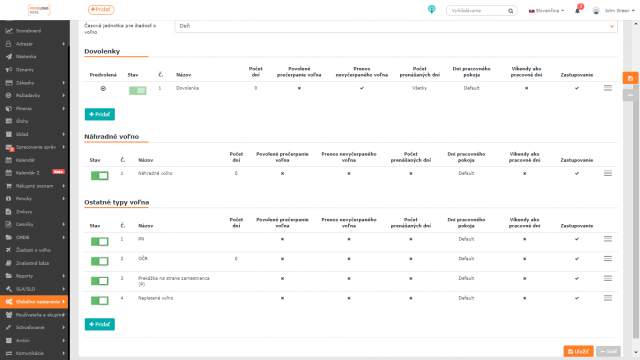Open Kalendár 2 beta menu item

point(34,173)
